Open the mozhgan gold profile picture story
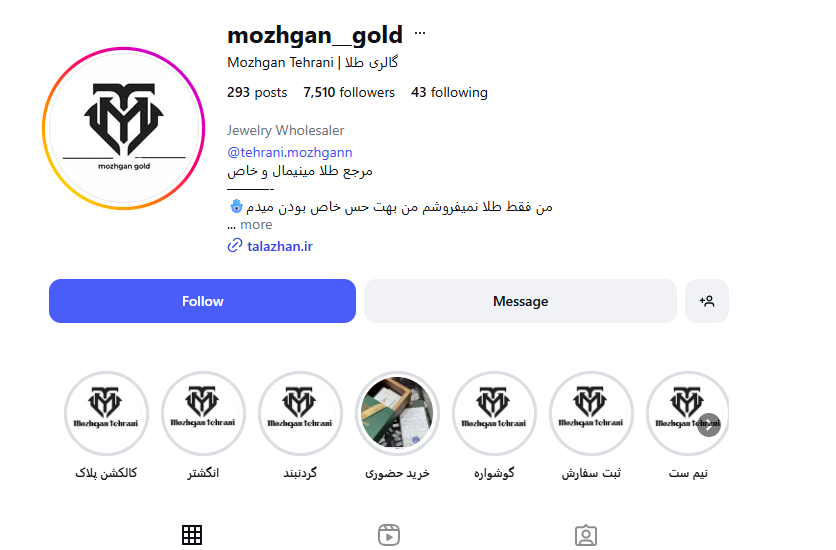Image resolution: width=836 pixels, height=550 pixels. pyautogui.click(x=124, y=128)
